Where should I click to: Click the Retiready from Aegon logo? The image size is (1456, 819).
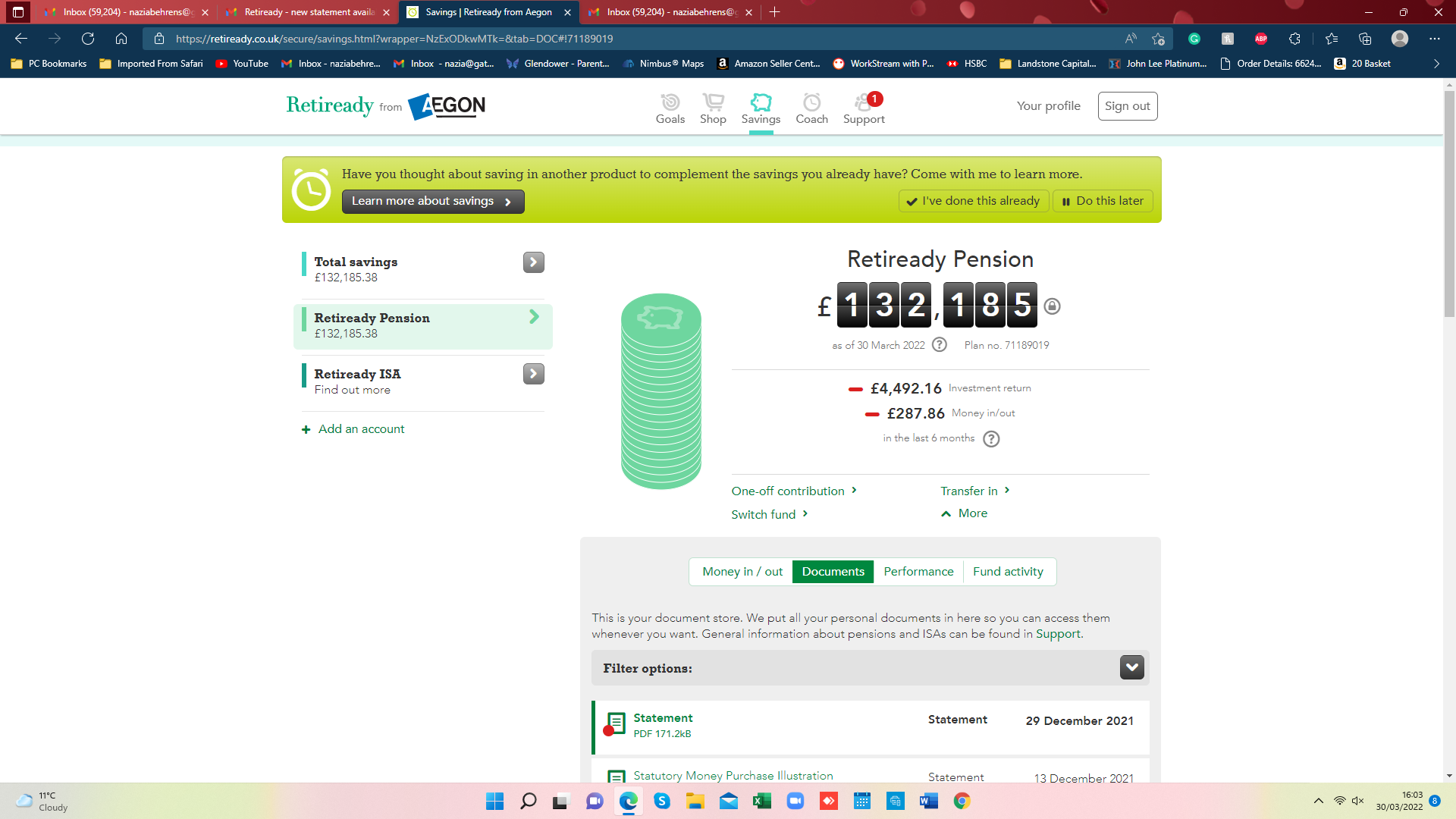tap(386, 105)
